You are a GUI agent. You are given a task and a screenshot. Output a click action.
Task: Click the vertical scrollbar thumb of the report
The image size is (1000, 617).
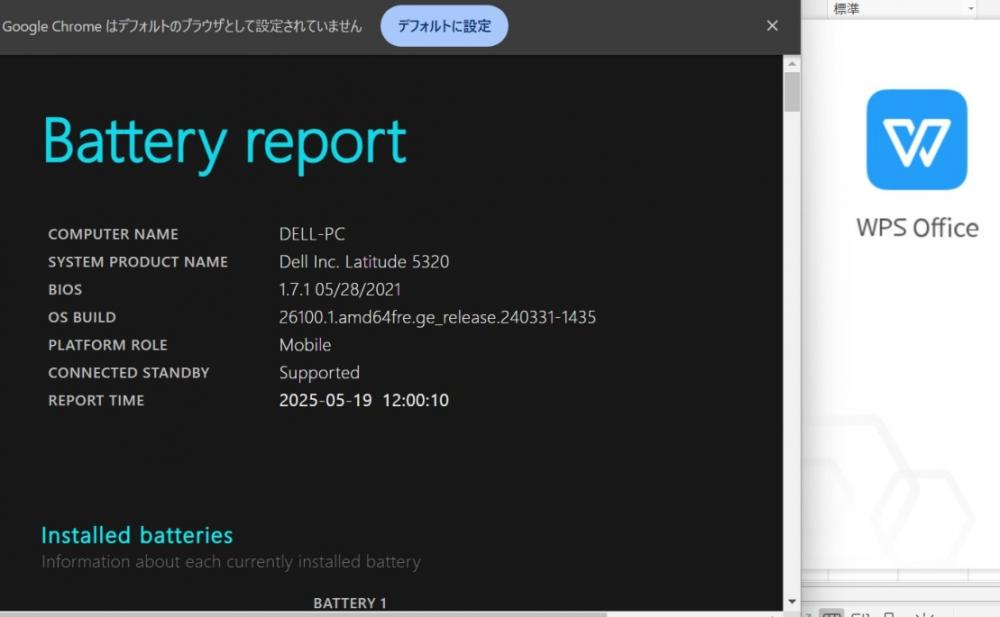coord(791,92)
